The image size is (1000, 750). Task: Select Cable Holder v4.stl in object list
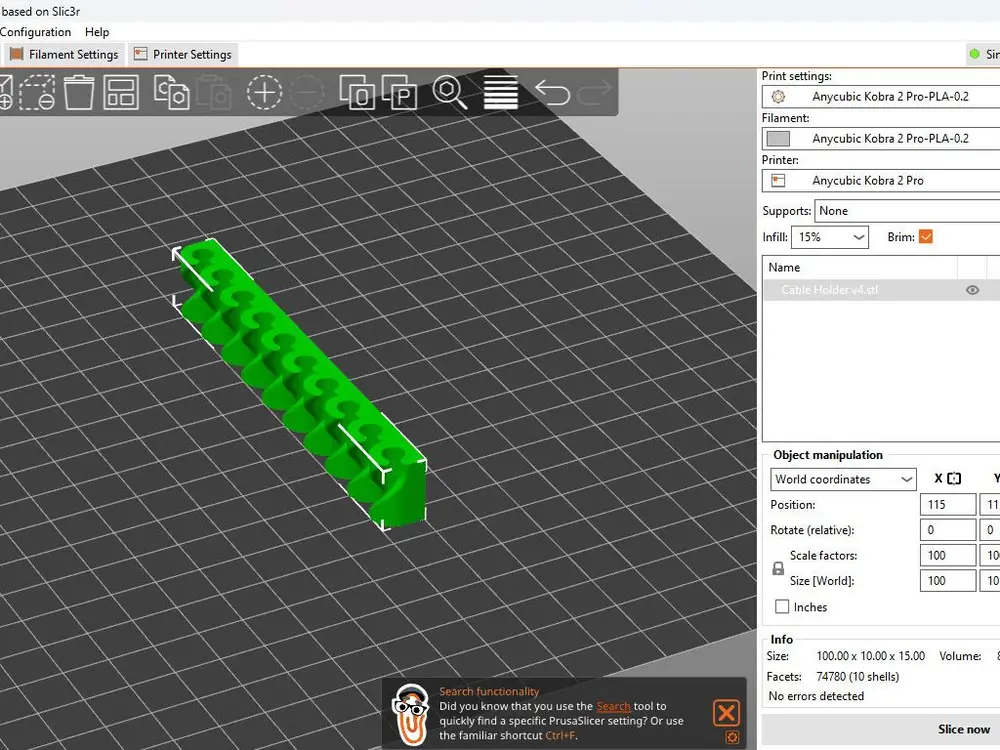coord(829,290)
